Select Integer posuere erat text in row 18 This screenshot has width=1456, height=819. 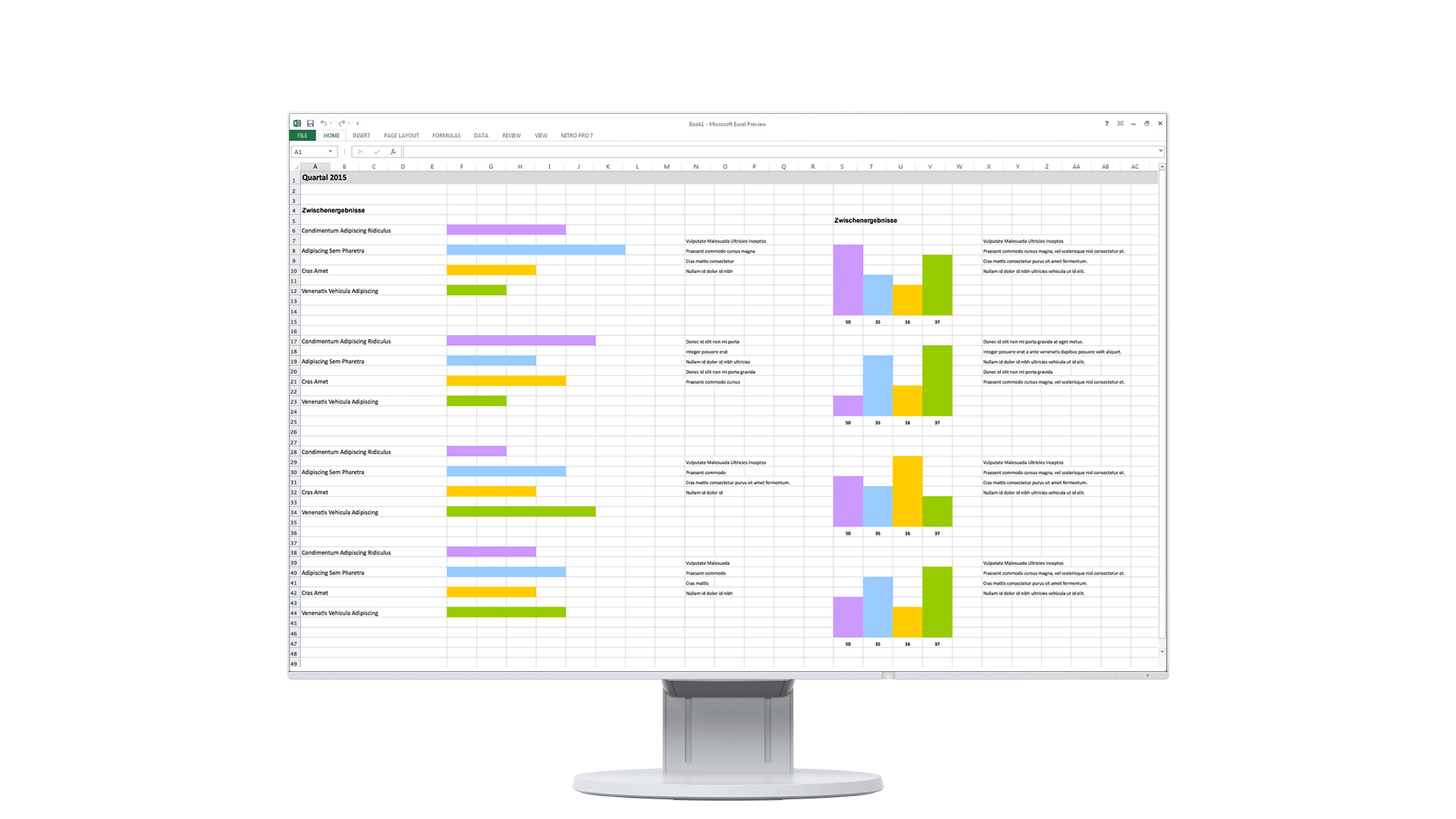pos(707,352)
